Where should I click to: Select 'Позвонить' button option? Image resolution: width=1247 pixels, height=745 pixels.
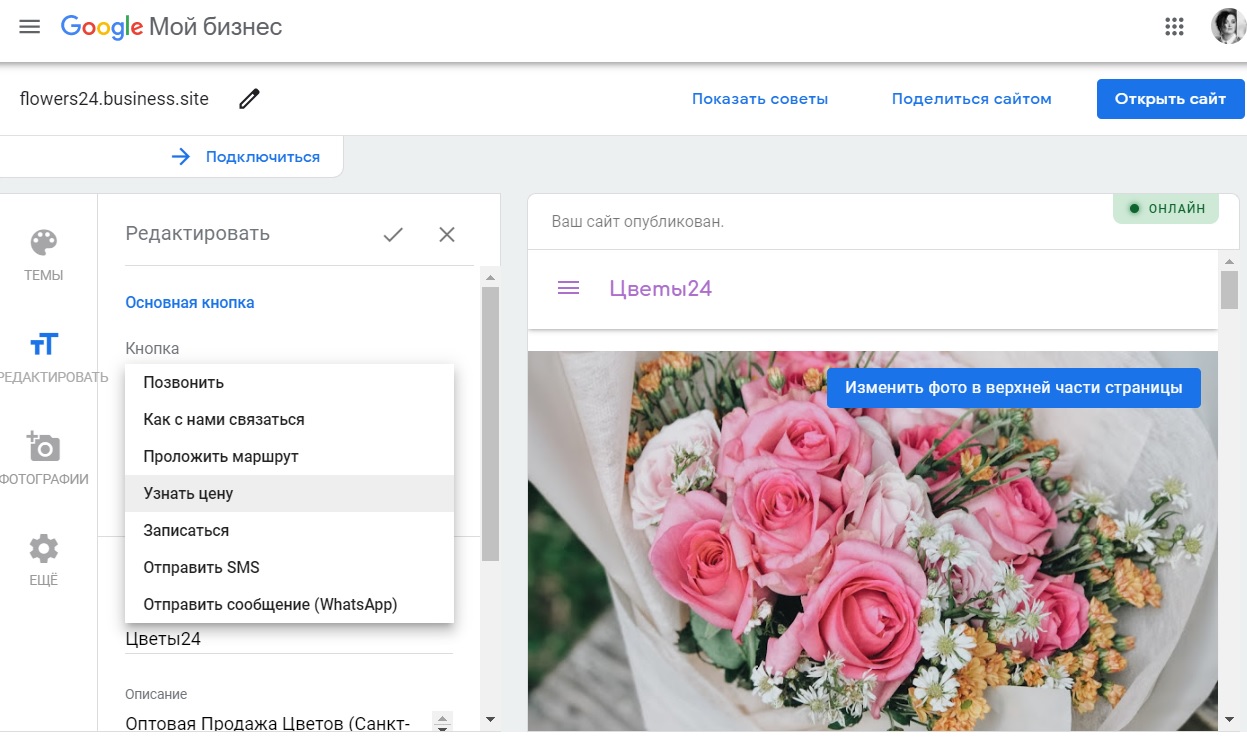click(x=184, y=383)
